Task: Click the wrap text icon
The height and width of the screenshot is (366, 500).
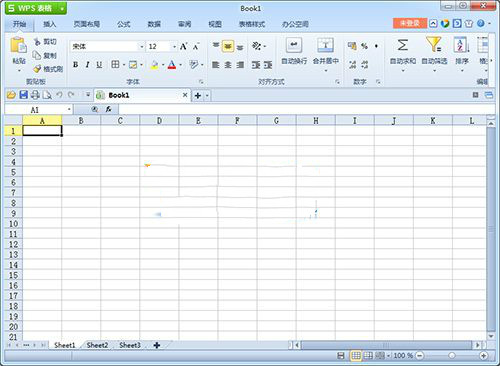Action: pos(294,45)
